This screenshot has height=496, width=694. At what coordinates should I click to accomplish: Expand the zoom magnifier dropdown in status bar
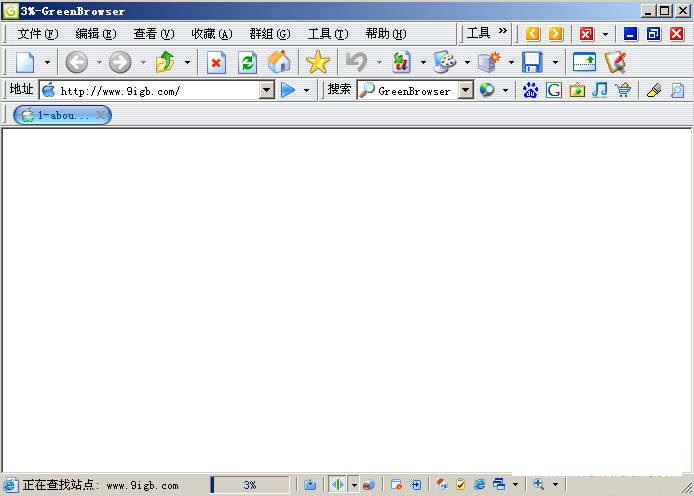(x=555, y=485)
